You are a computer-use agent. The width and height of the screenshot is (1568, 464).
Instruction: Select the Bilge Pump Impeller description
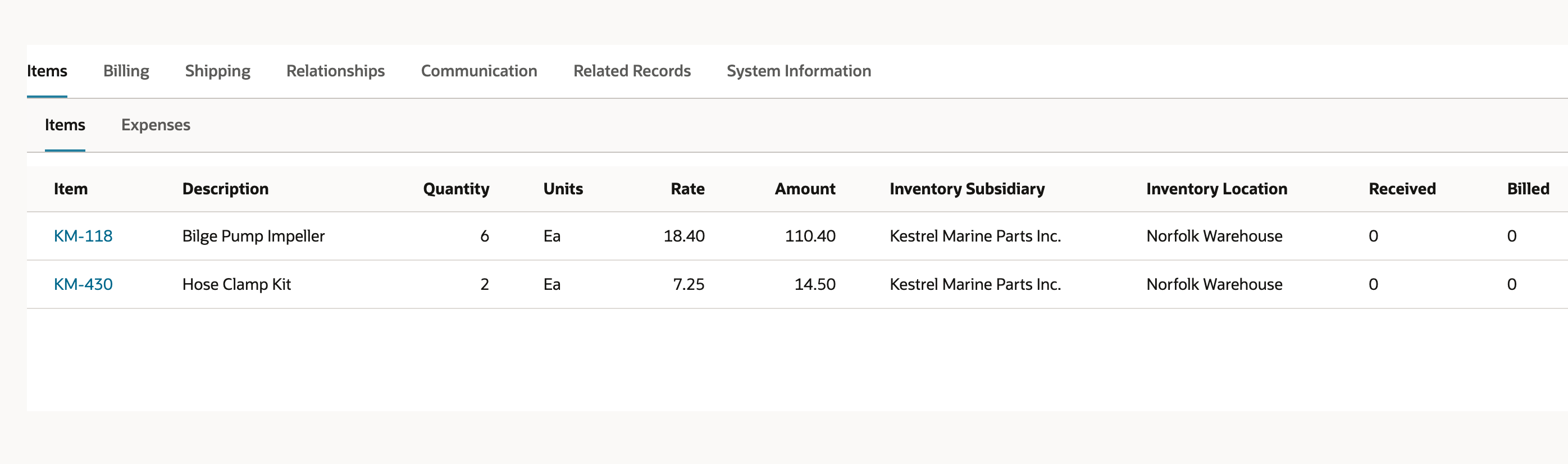pos(253,236)
